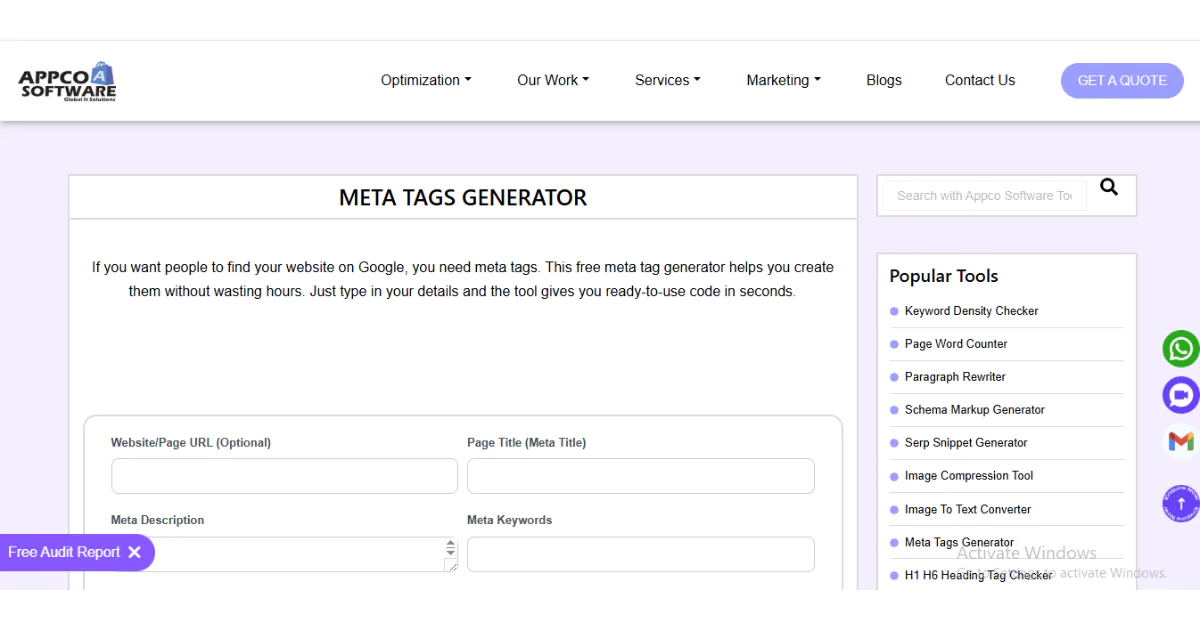1200x628 pixels.
Task: Click the search magnifier icon
Action: click(x=1108, y=187)
